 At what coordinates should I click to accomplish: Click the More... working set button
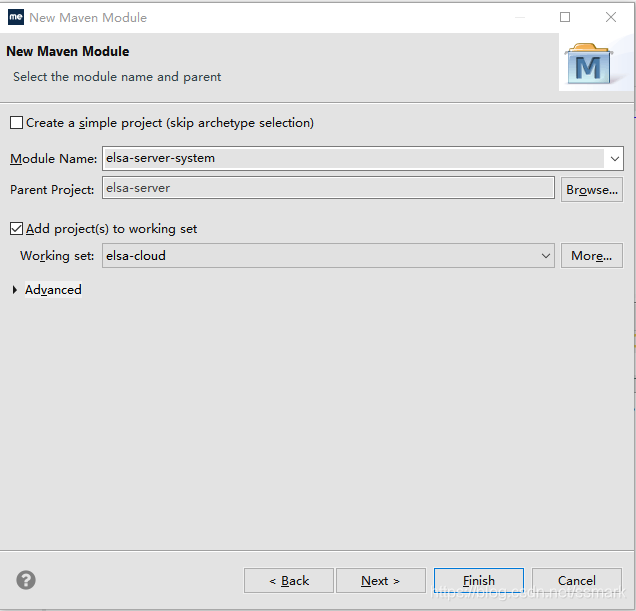coord(592,256)
